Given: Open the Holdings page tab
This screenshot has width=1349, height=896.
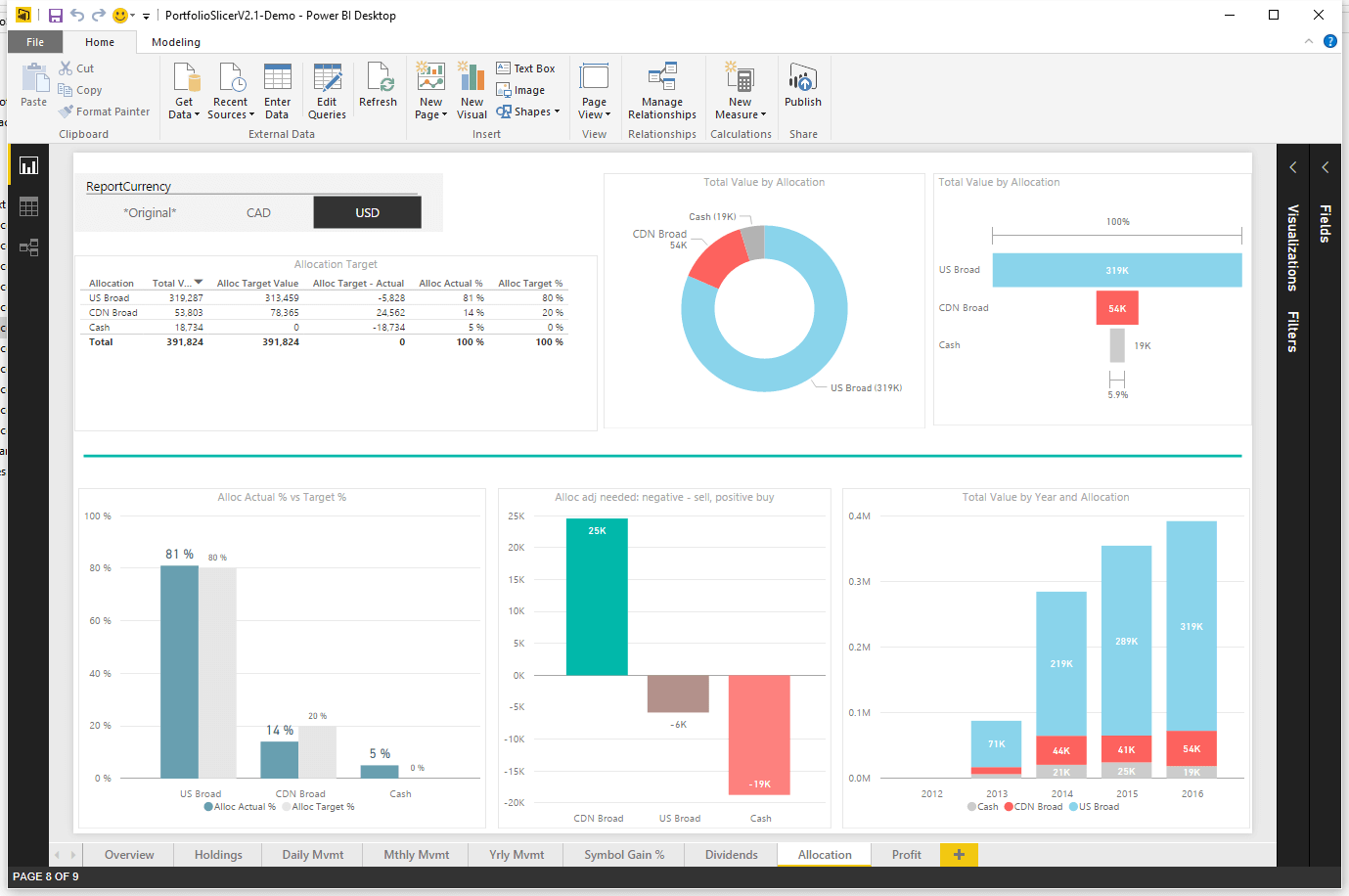Looking at the screenshot, I should [x=218, y=855].
